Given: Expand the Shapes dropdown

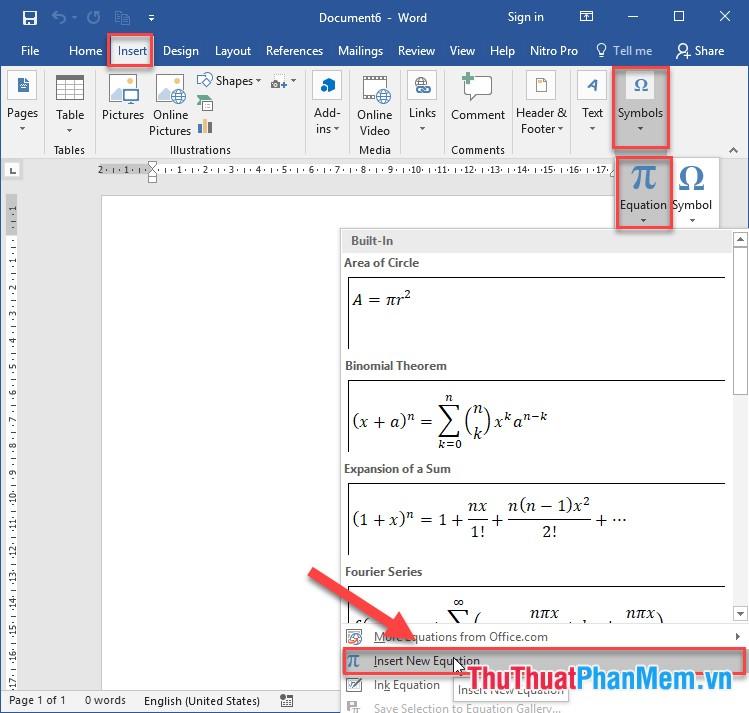Looking at the screenshot, I should pyautogui.click(x=229, y=81).
